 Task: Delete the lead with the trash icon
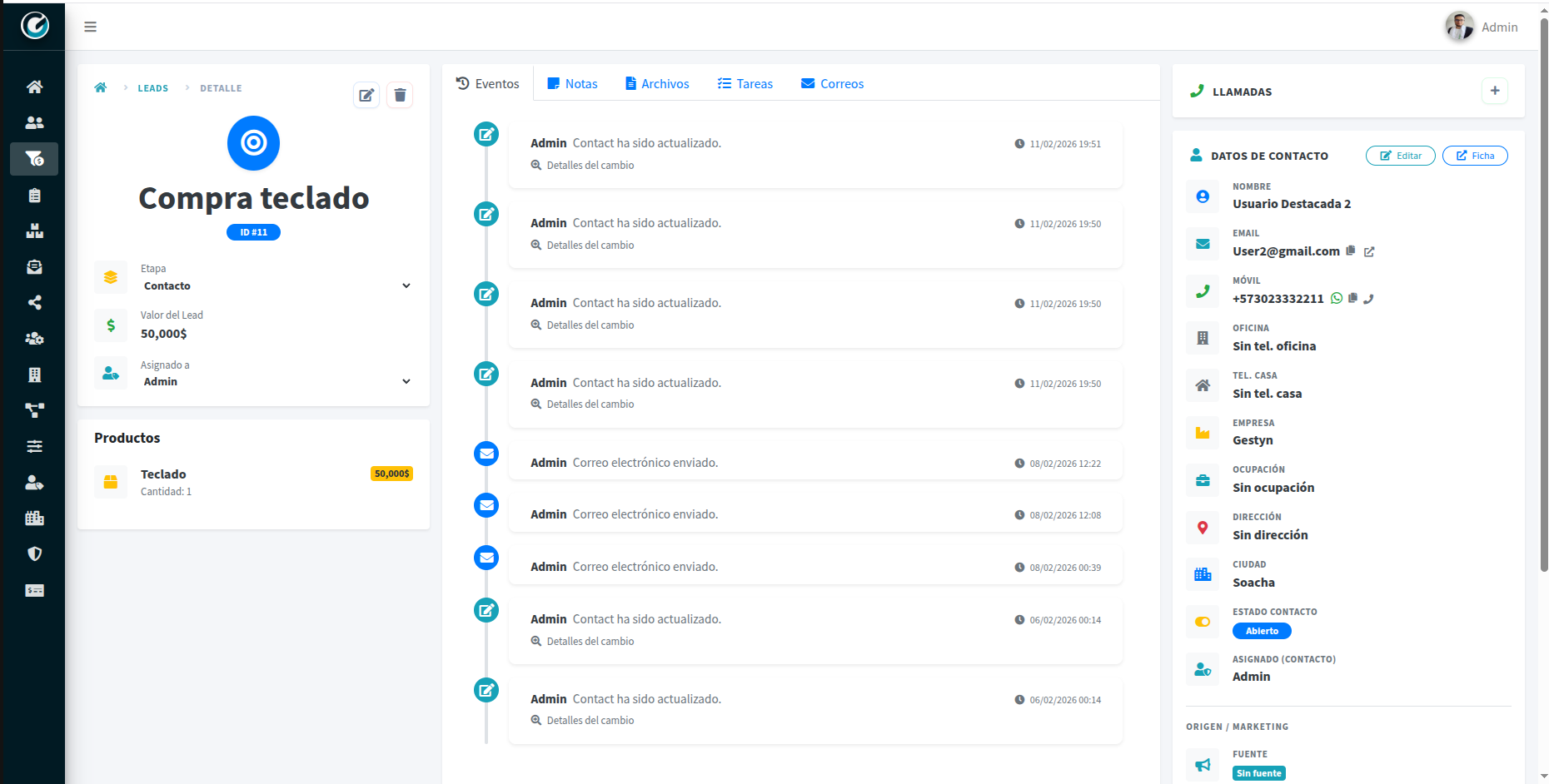click(400, 95)
